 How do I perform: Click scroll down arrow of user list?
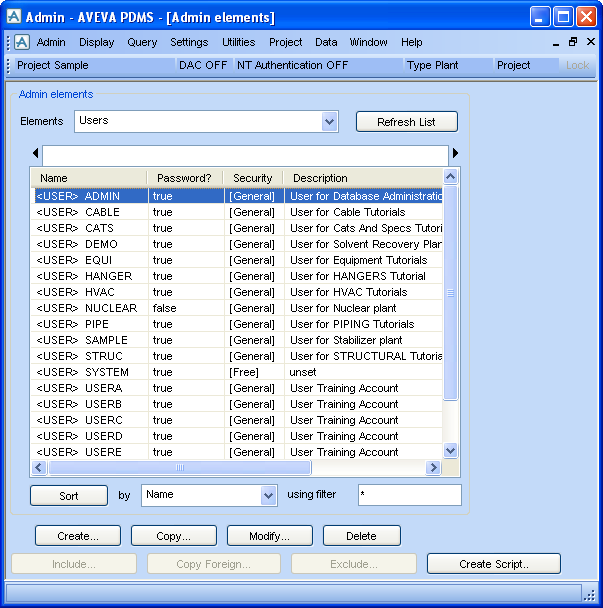[450, 451]
